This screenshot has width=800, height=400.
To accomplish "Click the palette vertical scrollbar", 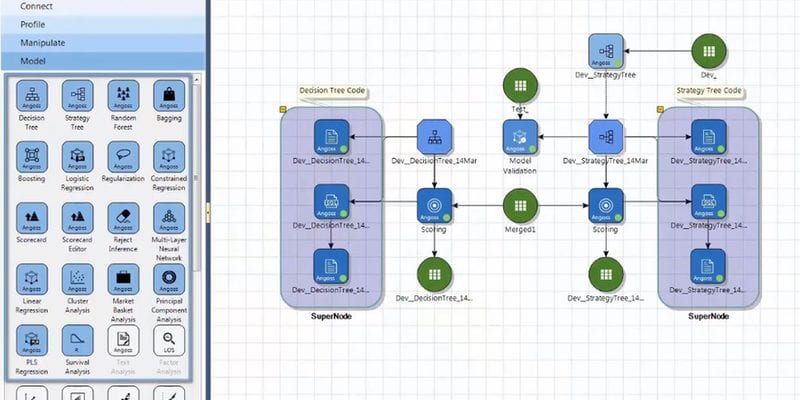I will pyautogui.click(x=196, y=179).
